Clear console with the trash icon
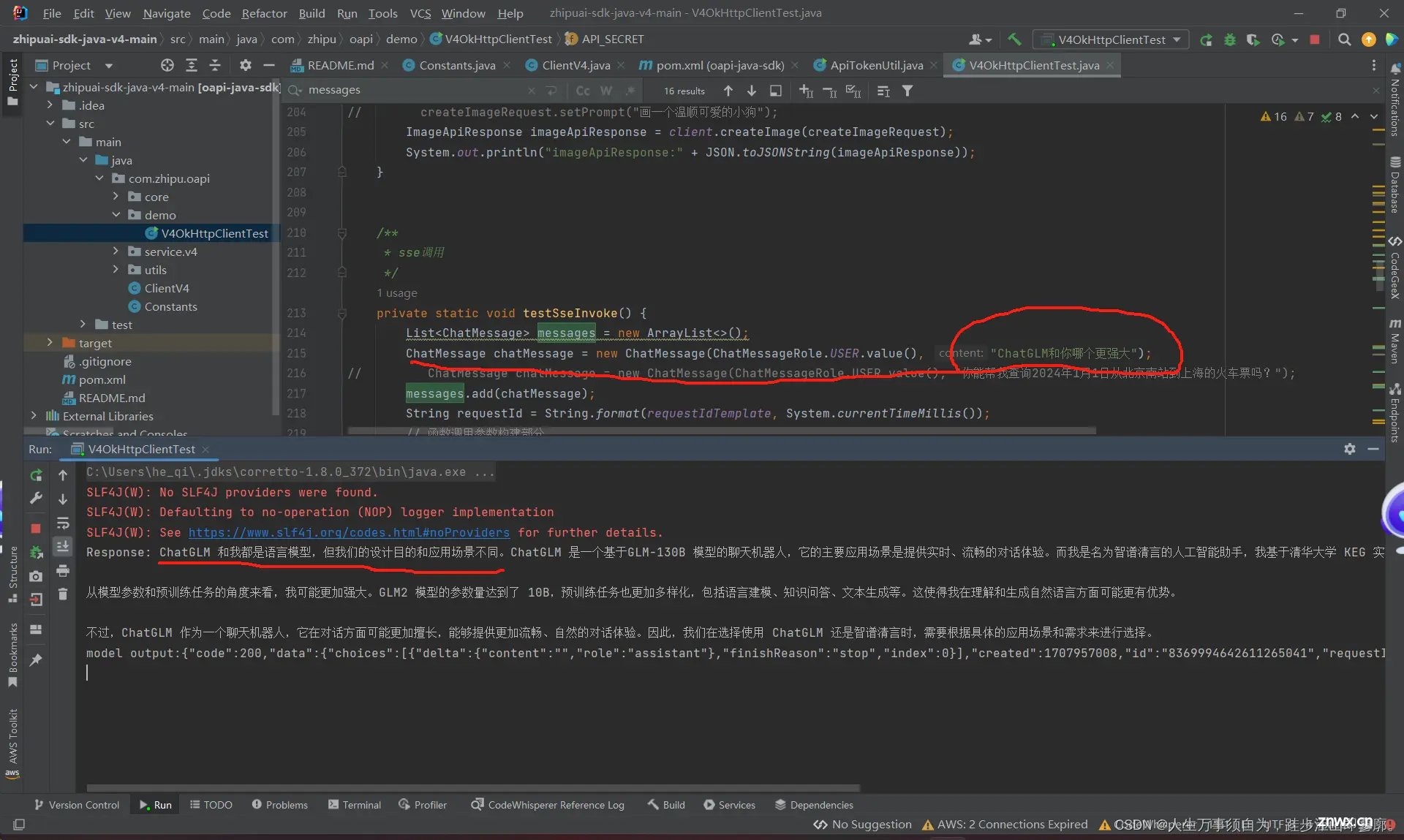Screen dimensions: 1404x840 click(x=63, y=594)
